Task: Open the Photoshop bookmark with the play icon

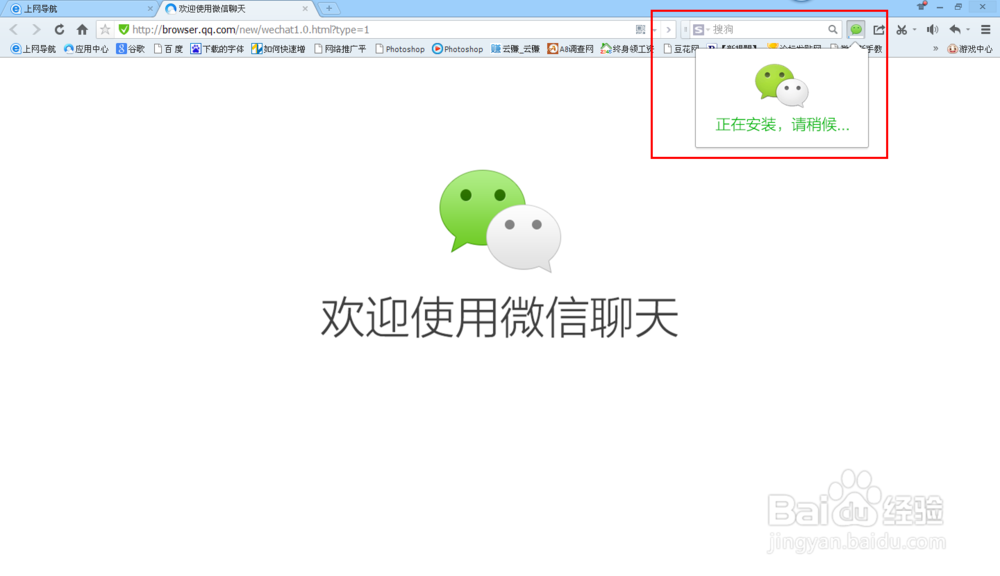Action: tap(457, 48)
